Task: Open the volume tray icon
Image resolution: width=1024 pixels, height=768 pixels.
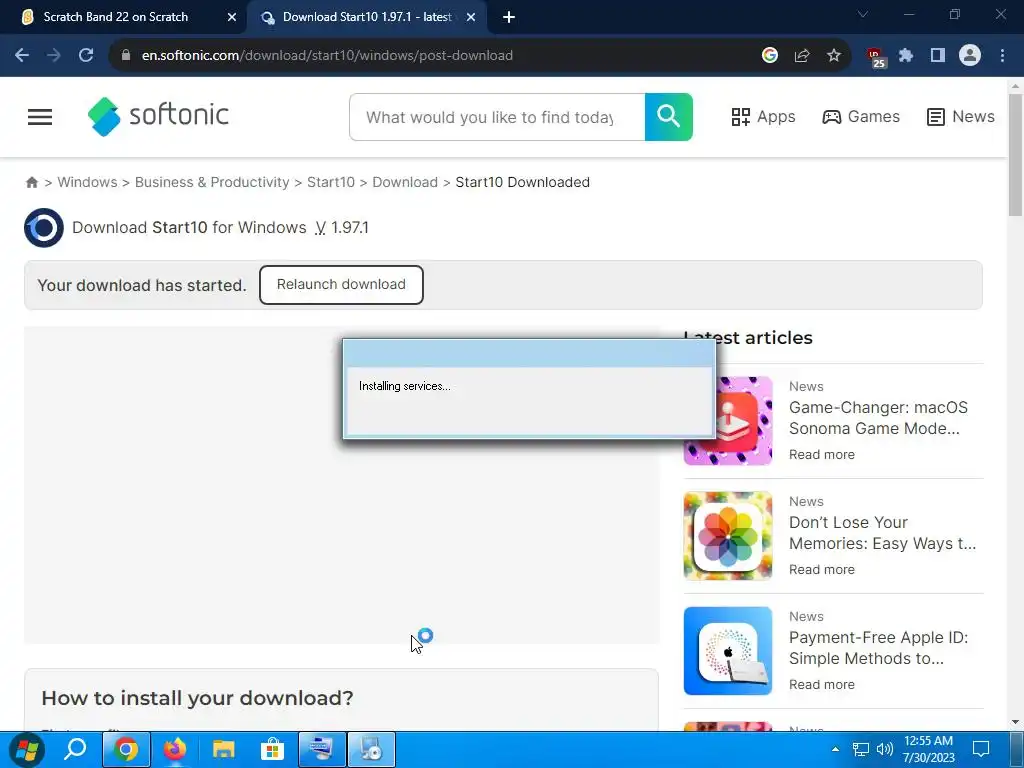Action: pos(885,750)
